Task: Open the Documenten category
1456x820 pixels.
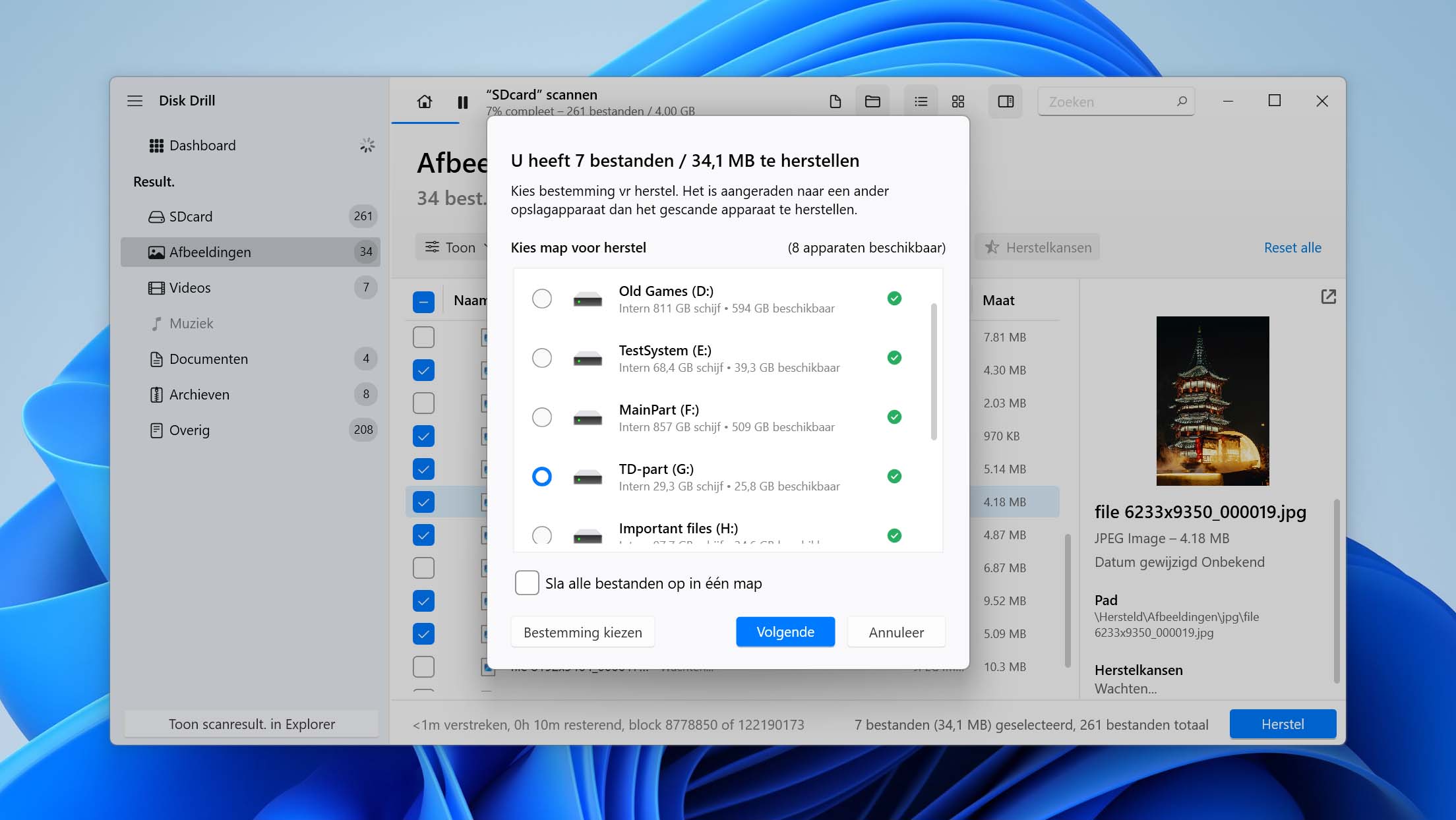Action: tap(251, 359)
